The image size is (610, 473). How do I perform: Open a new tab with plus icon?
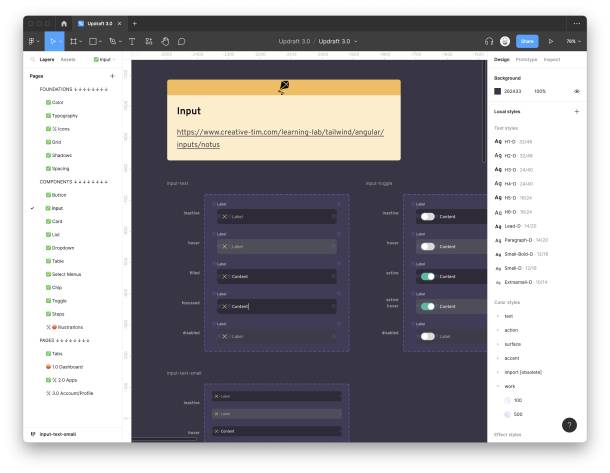pos(135,24)
